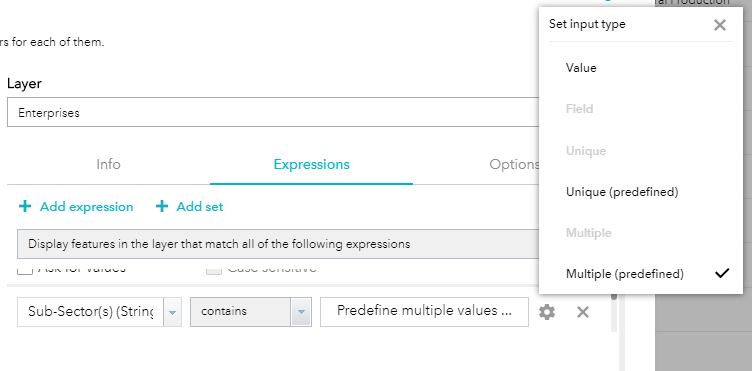
Task: Open the Enterprises layer dropdown
Action: 273,113
